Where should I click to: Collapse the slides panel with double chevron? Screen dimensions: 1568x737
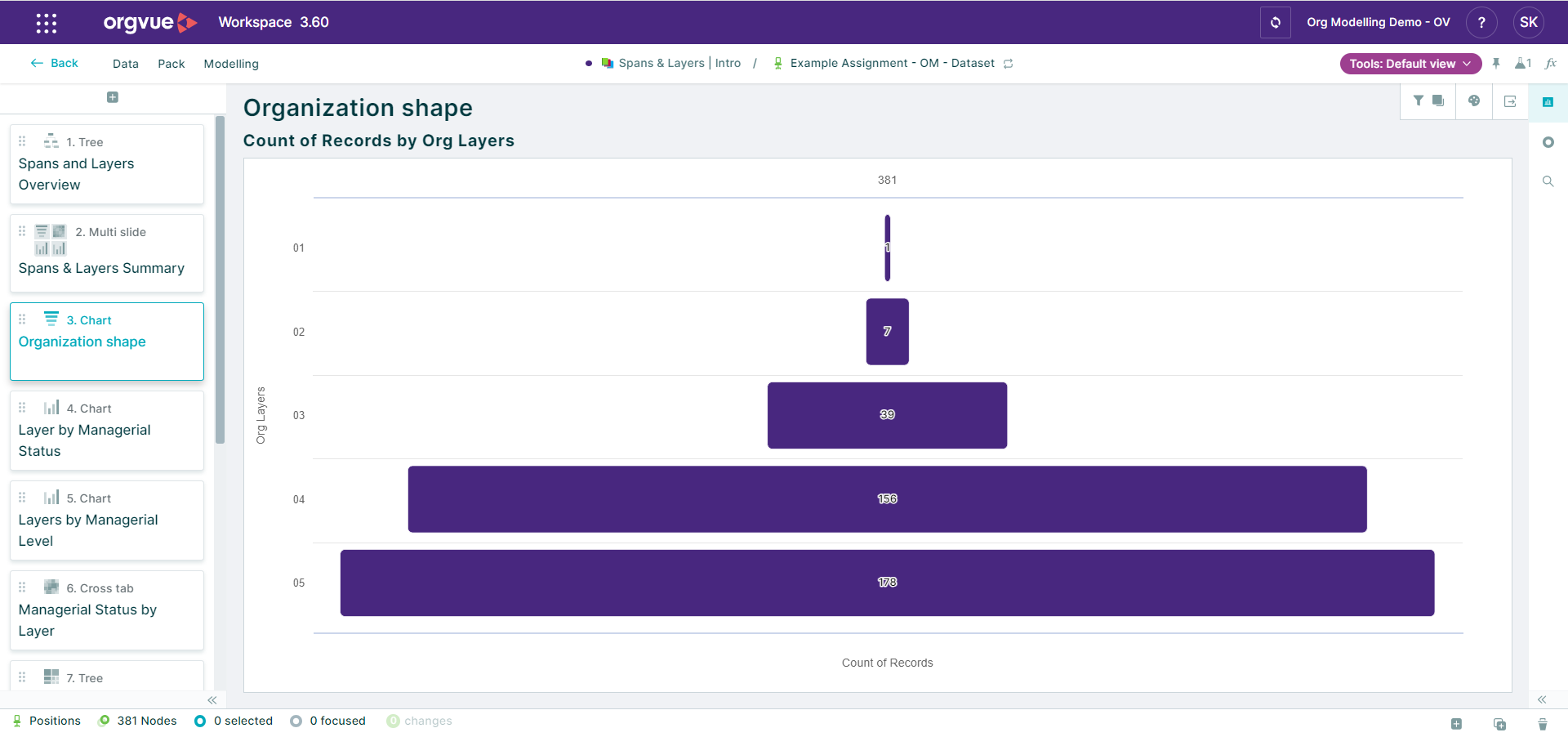point(212,700)
